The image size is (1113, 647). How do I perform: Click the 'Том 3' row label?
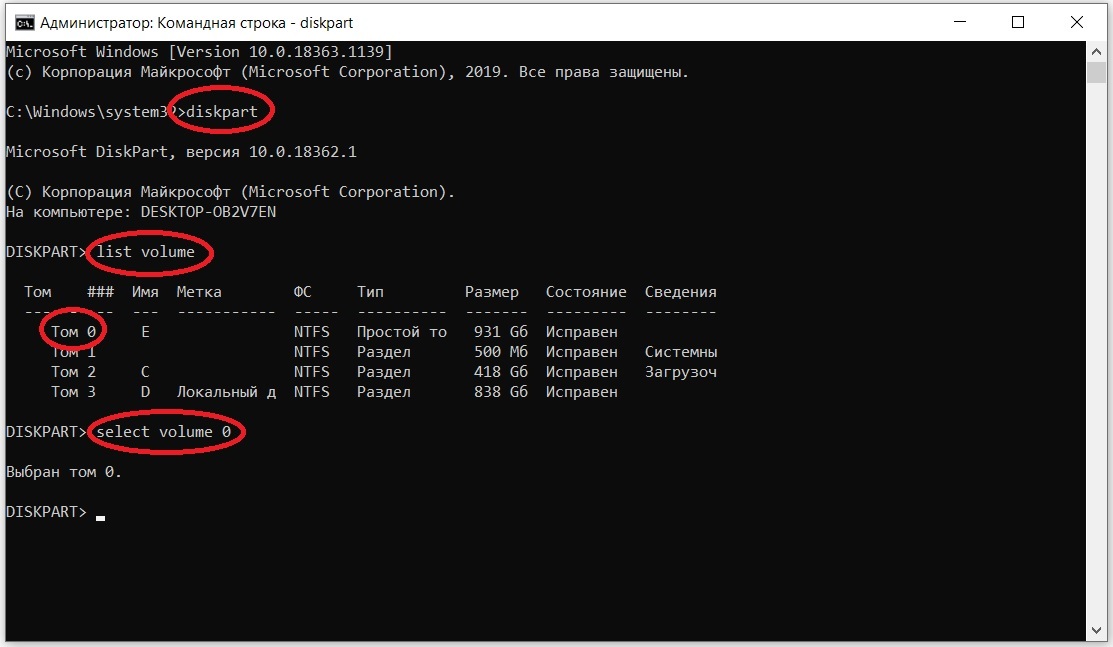pyautogui.click(x=73, y=391)
